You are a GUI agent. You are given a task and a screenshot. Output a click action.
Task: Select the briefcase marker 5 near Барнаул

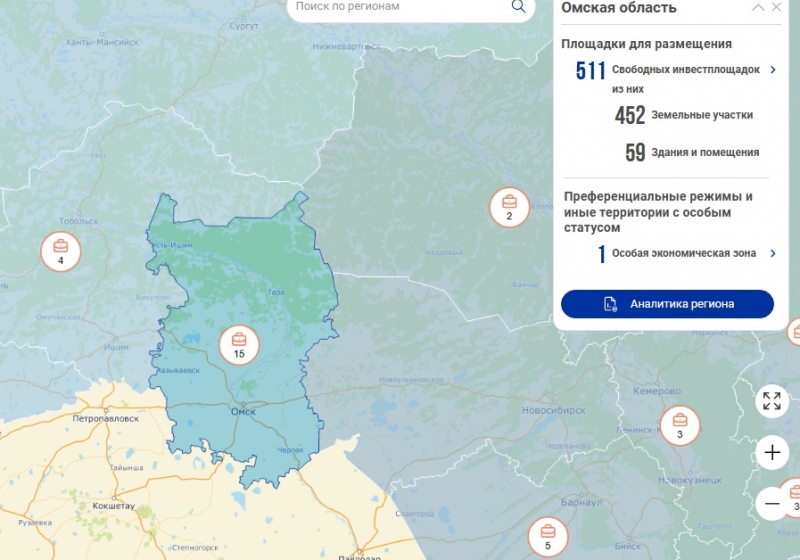548,537
